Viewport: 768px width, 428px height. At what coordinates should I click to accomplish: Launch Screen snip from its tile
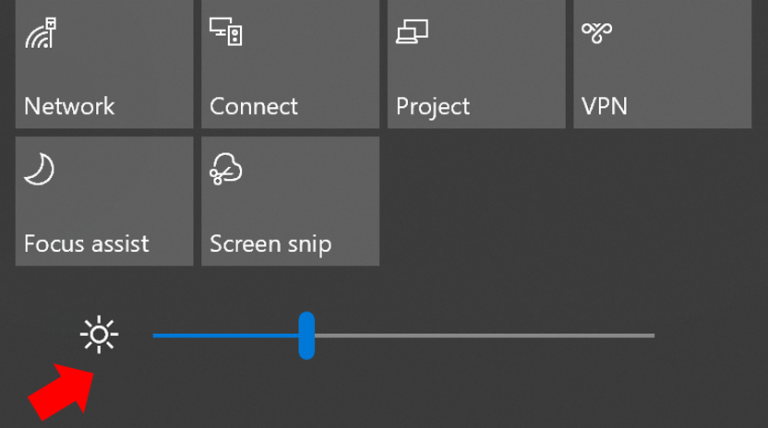(290, 201)
